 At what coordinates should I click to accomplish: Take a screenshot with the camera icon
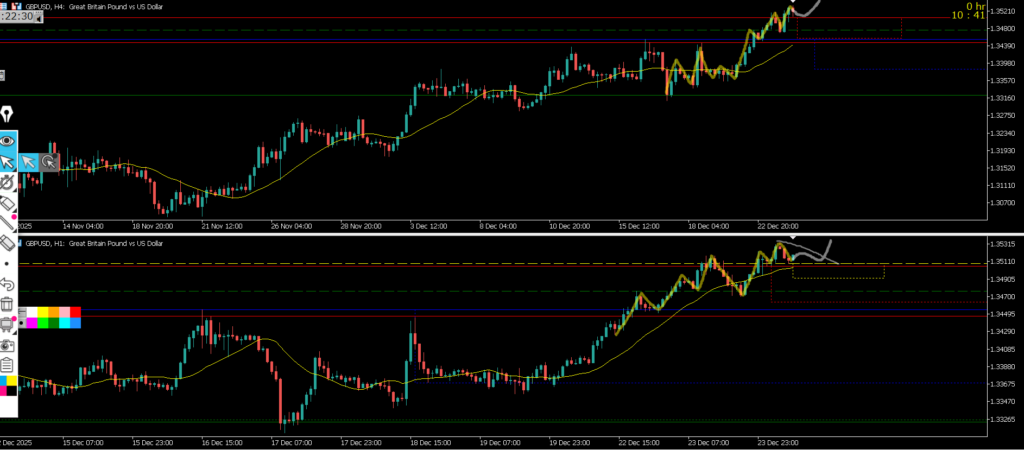point(7,344)
